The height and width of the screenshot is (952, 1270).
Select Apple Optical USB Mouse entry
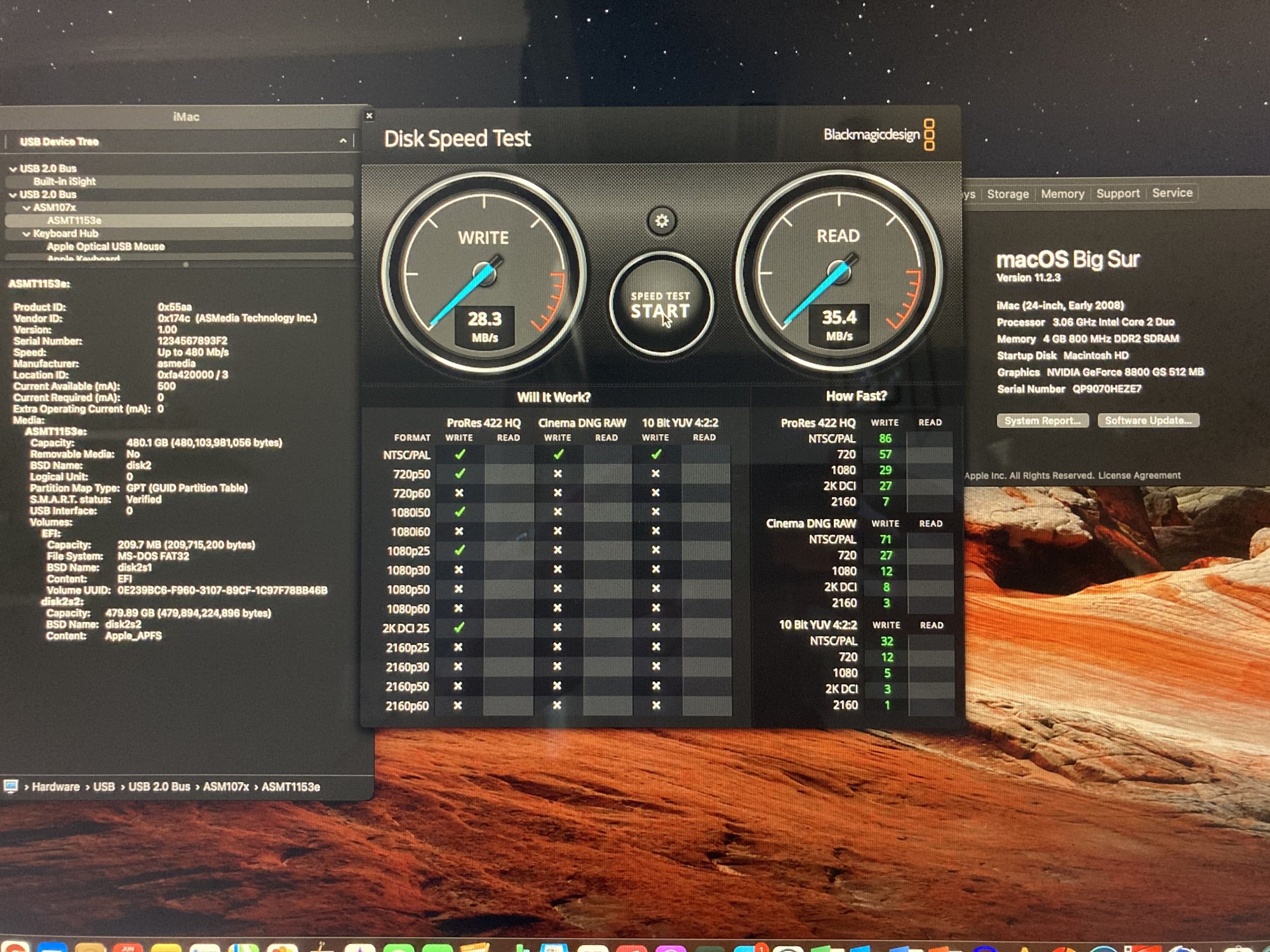coord(105,246)
